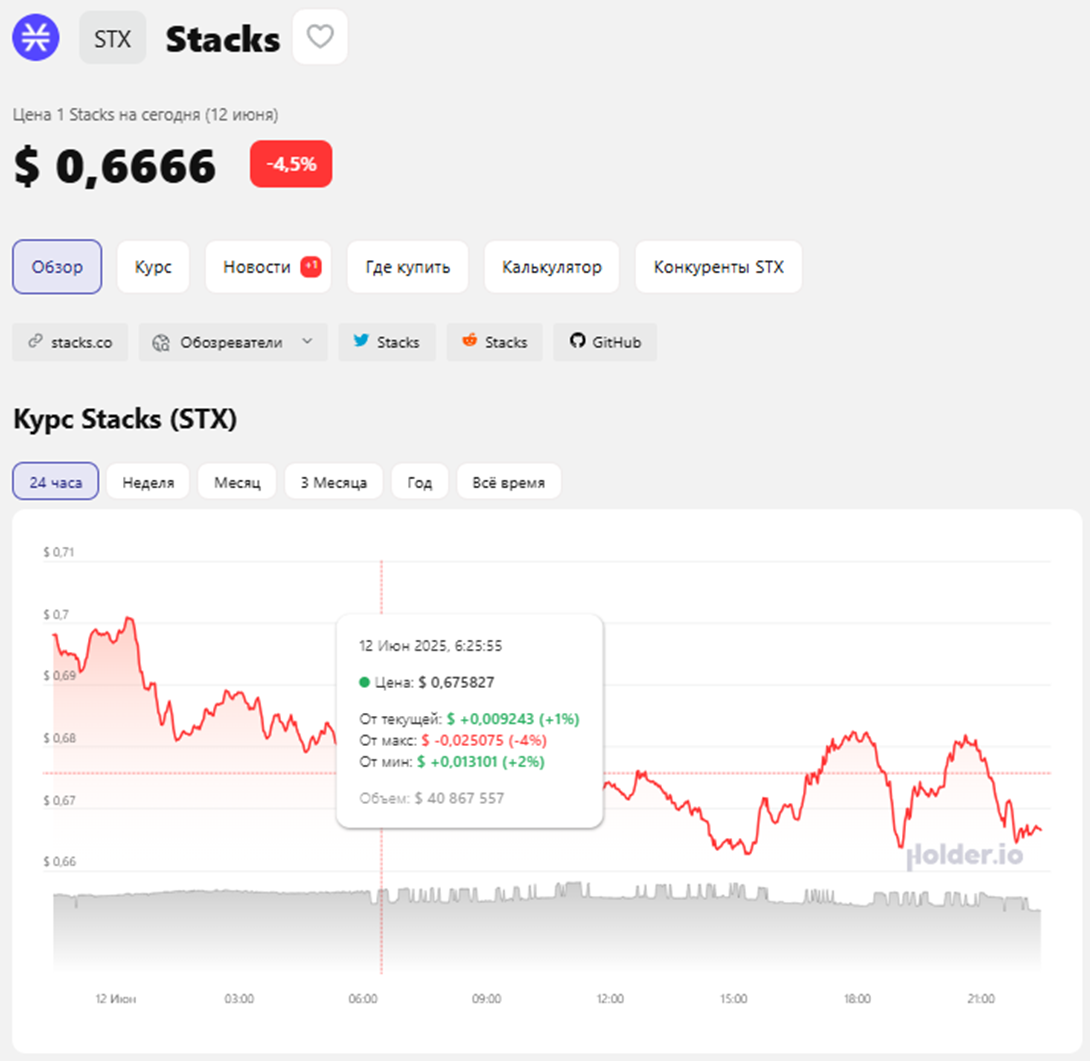Viewport: 1090px width, 1061px height.
Task: Click the price chart peak near $ 0,7
Action: click(x=129, y=619)
